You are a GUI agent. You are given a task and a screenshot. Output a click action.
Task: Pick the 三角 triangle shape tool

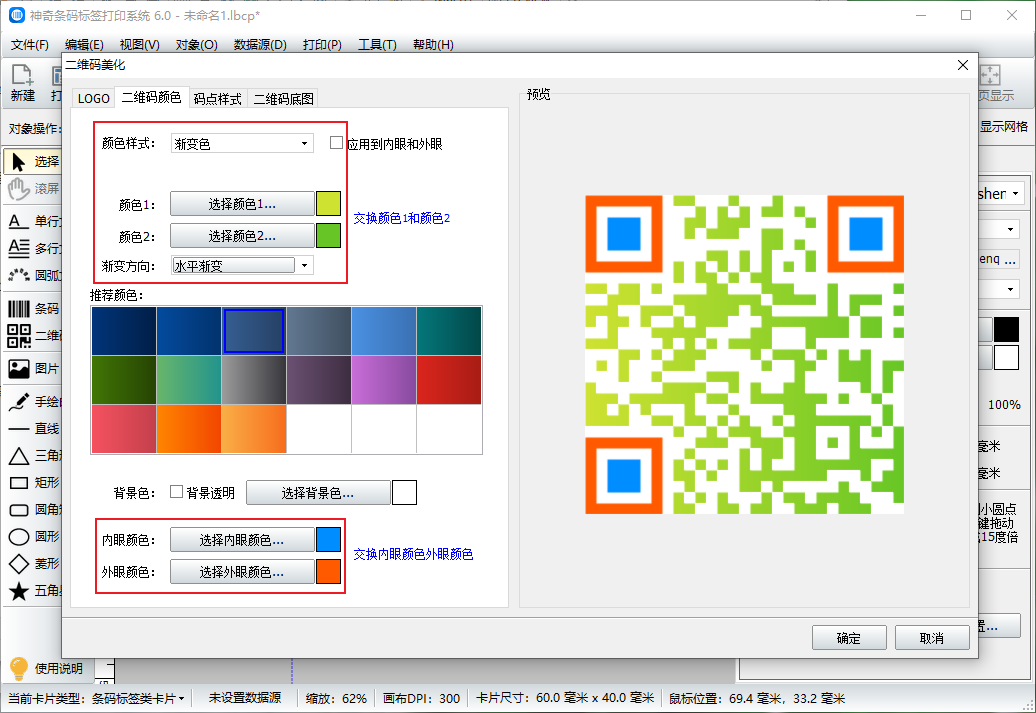point(33,455)
